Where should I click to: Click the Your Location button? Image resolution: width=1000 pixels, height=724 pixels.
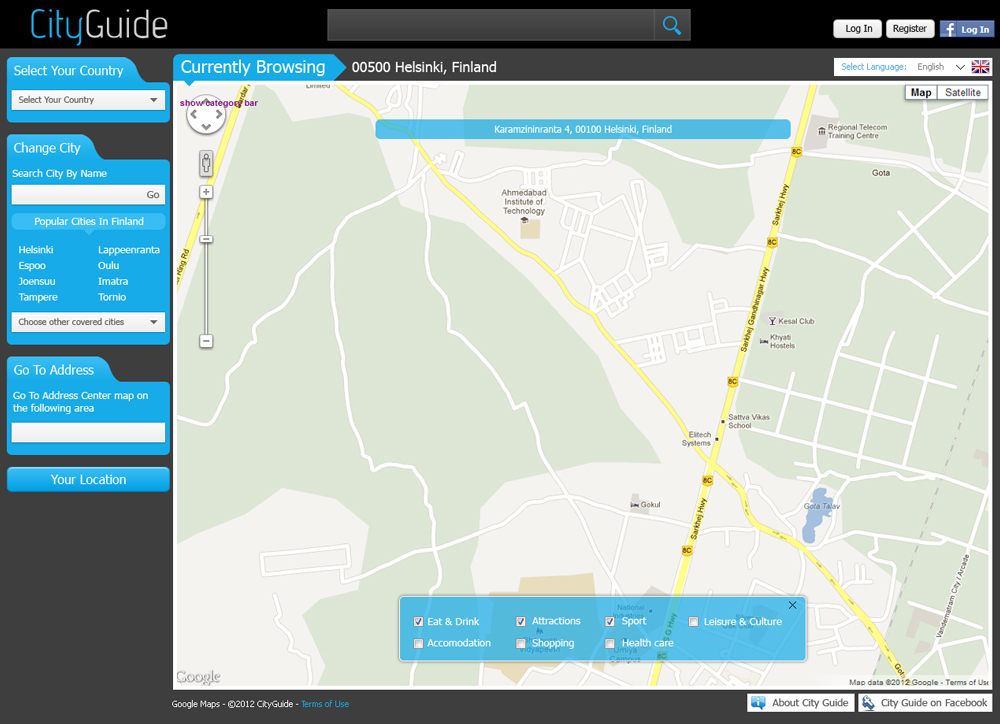click(88, 480)
